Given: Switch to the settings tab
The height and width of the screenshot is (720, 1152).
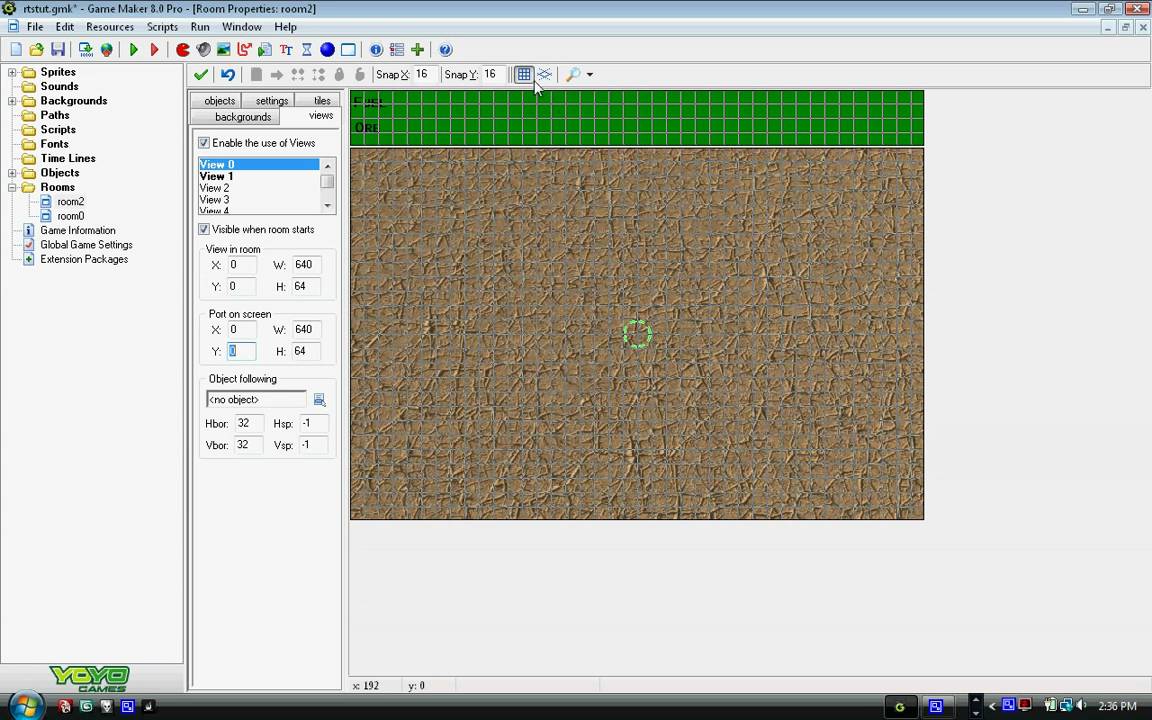Looking at the screenshot, I should pyautogui.click(x=272, y=101).
